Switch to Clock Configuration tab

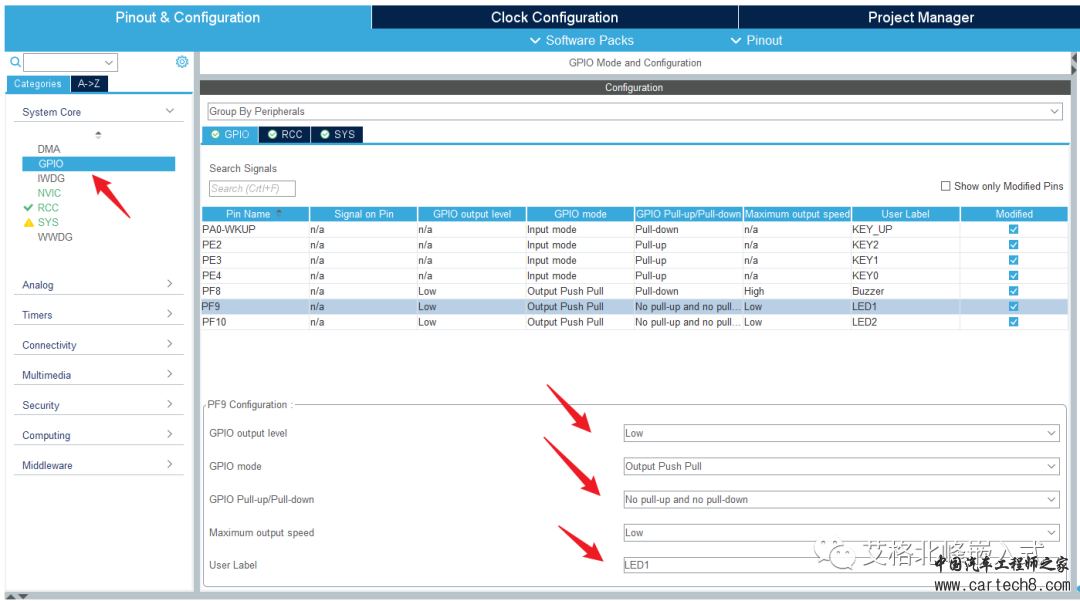[x=554, y=17]
